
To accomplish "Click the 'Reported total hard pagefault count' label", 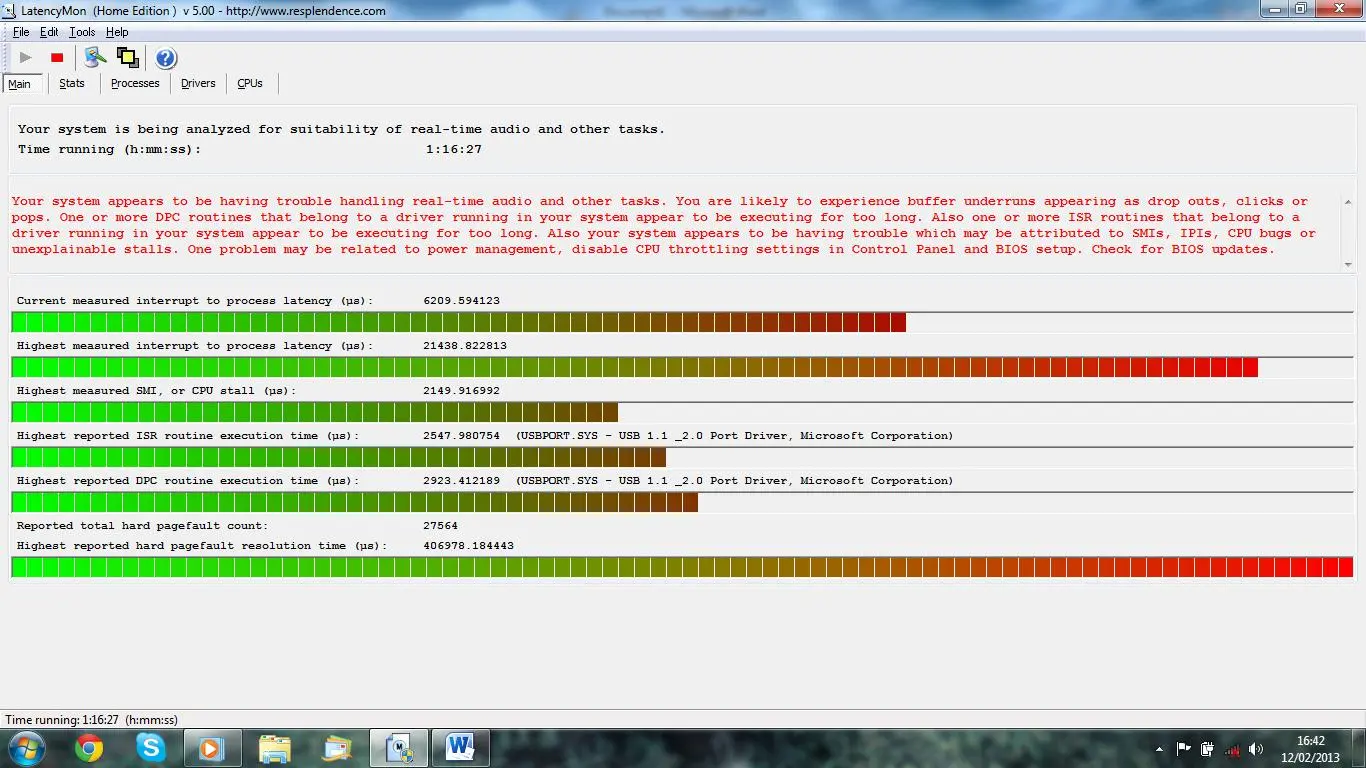I will click(142, 526).
